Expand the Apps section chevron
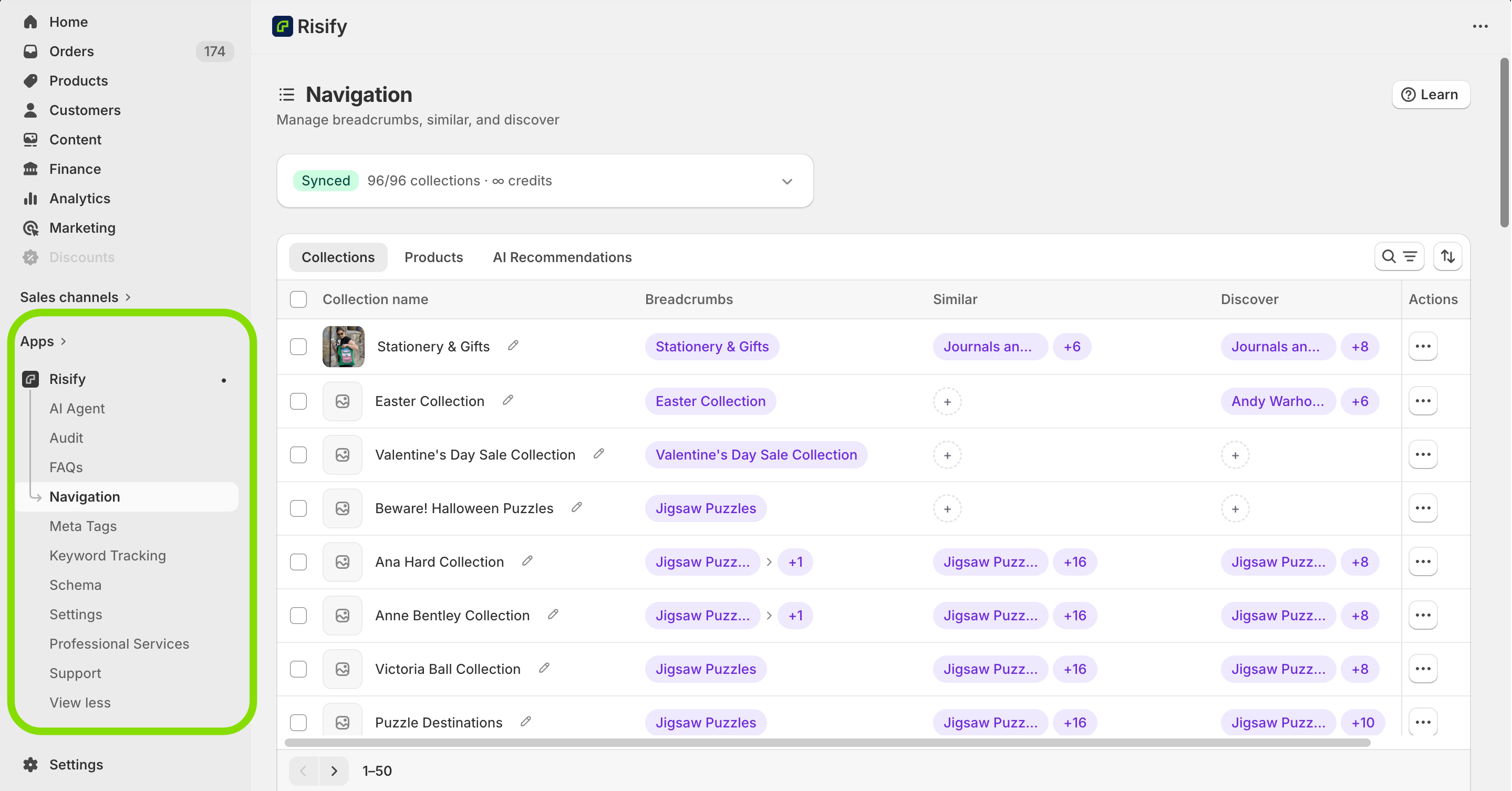The width and height of the screenshot is (1512, 791). [x=64, y=341]
